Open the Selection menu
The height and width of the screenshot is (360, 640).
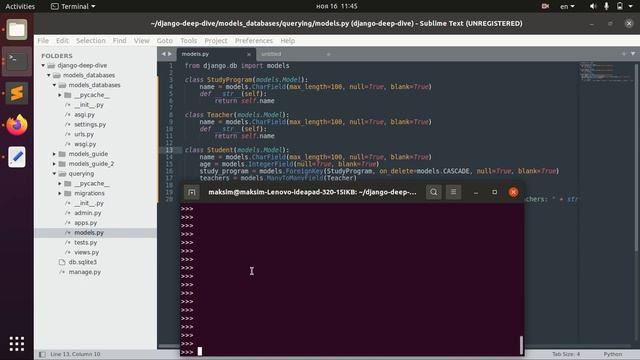coord(91,40)
